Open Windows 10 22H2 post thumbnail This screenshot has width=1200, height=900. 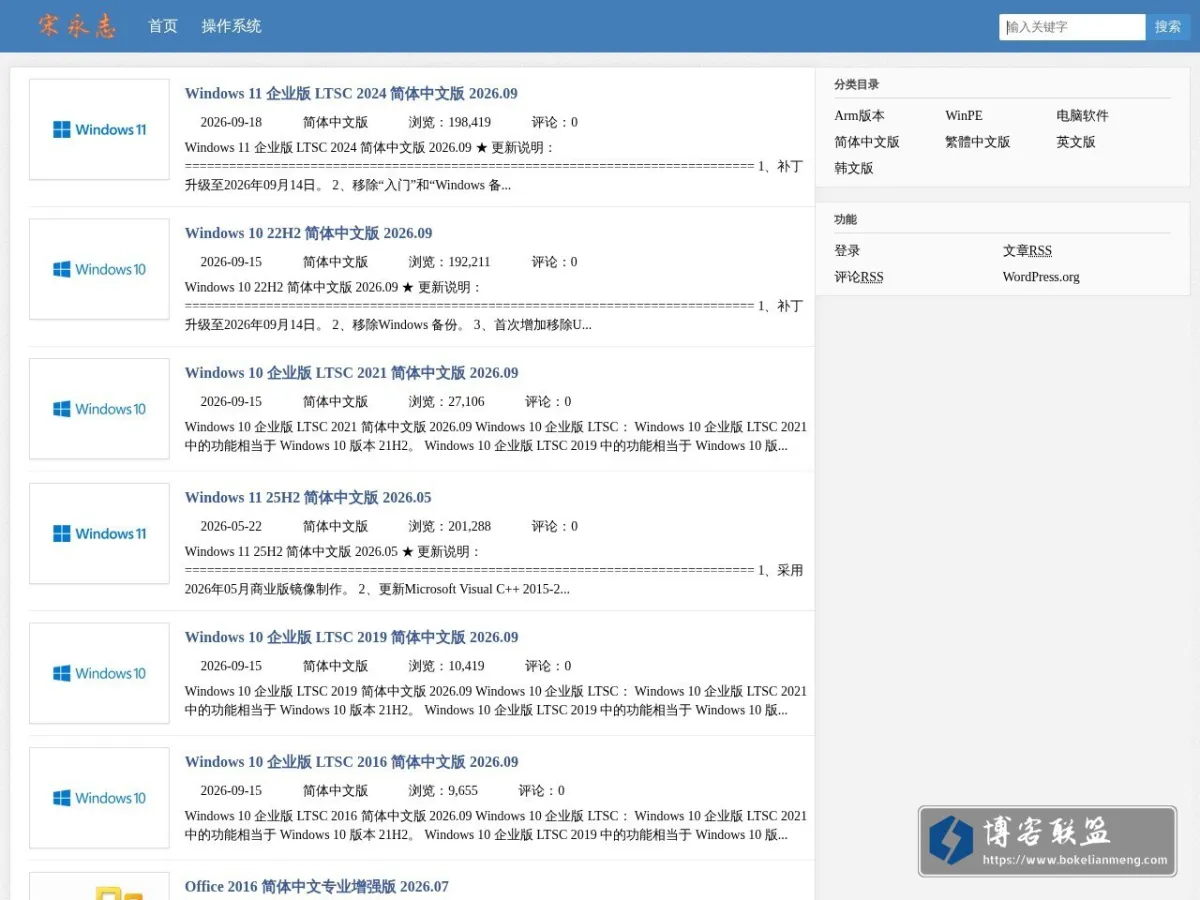pyautogui.click(x=99, y=269)
